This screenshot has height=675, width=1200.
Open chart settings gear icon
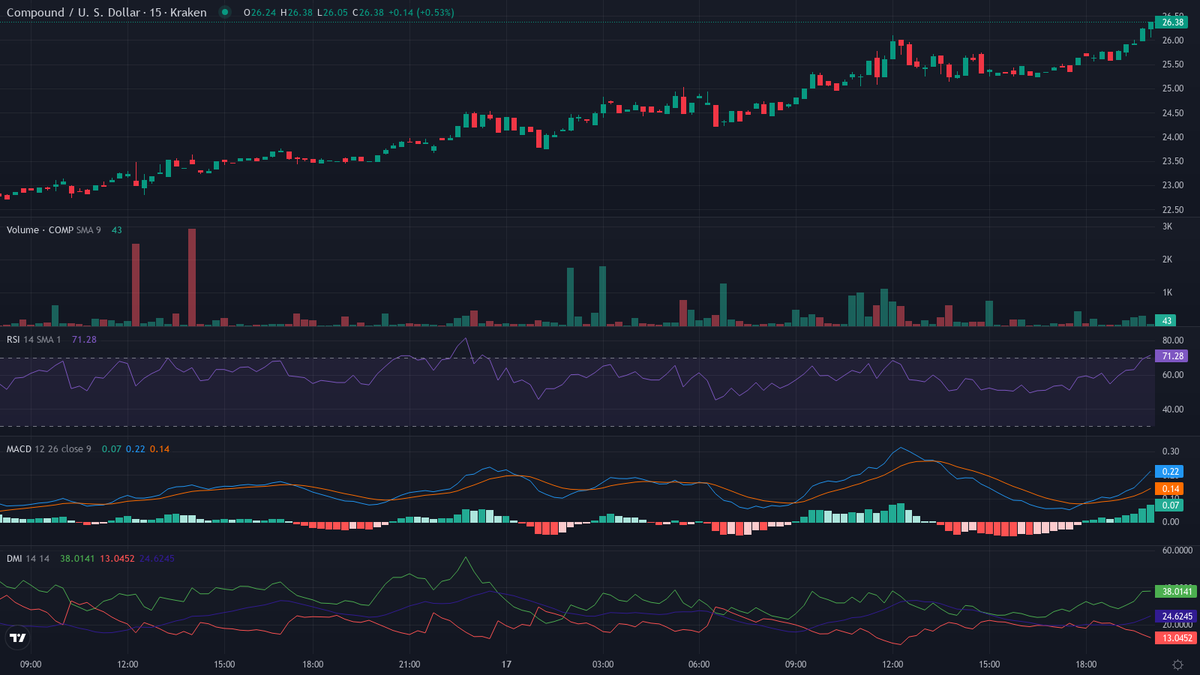(1177, 664)
